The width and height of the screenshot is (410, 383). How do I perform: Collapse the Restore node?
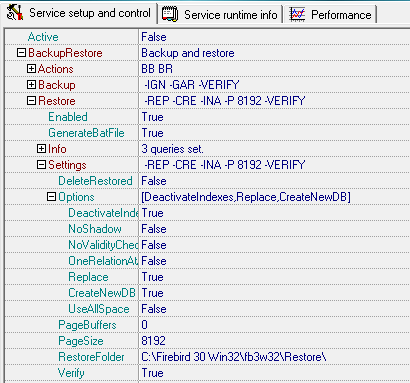click(31, 101)
